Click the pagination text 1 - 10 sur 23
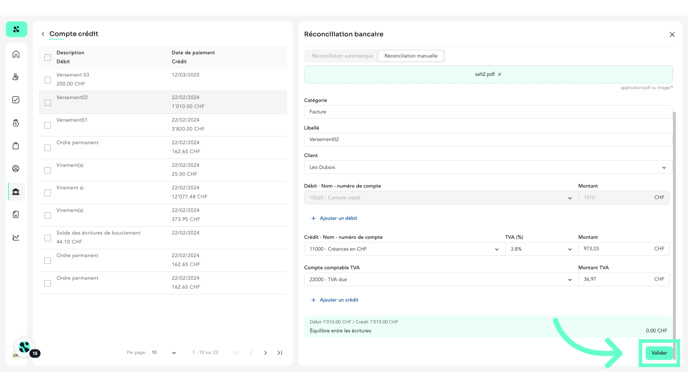The image size is (688, 387). point(205,353)
